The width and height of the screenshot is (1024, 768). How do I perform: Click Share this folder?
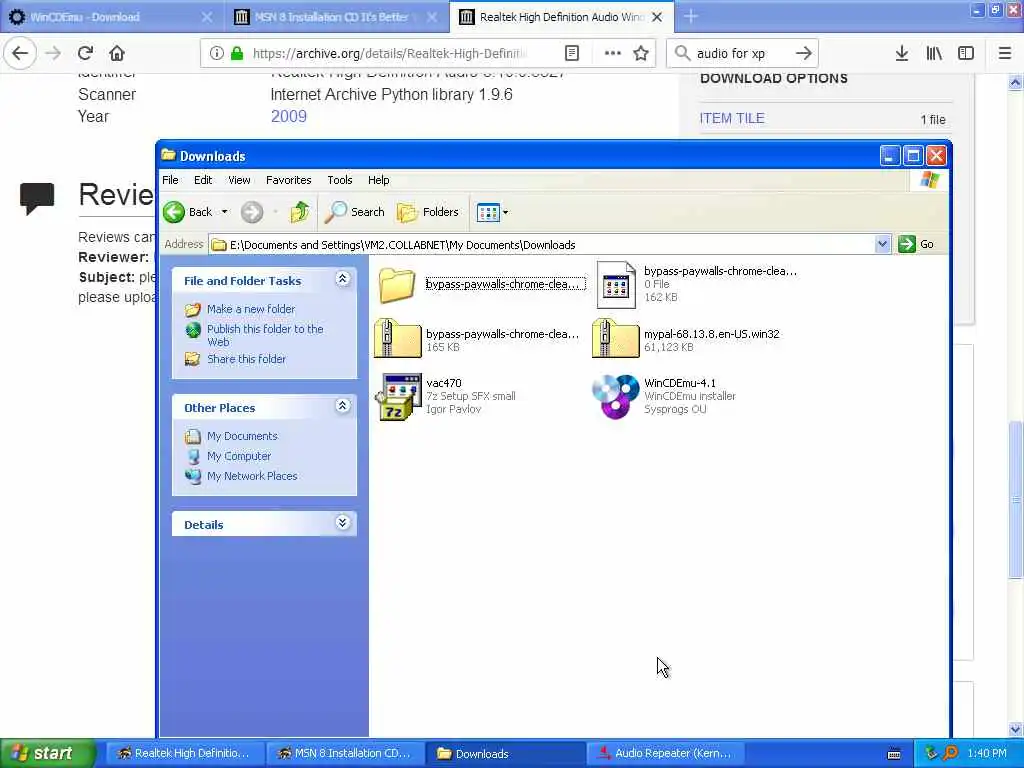click(246, 359)
